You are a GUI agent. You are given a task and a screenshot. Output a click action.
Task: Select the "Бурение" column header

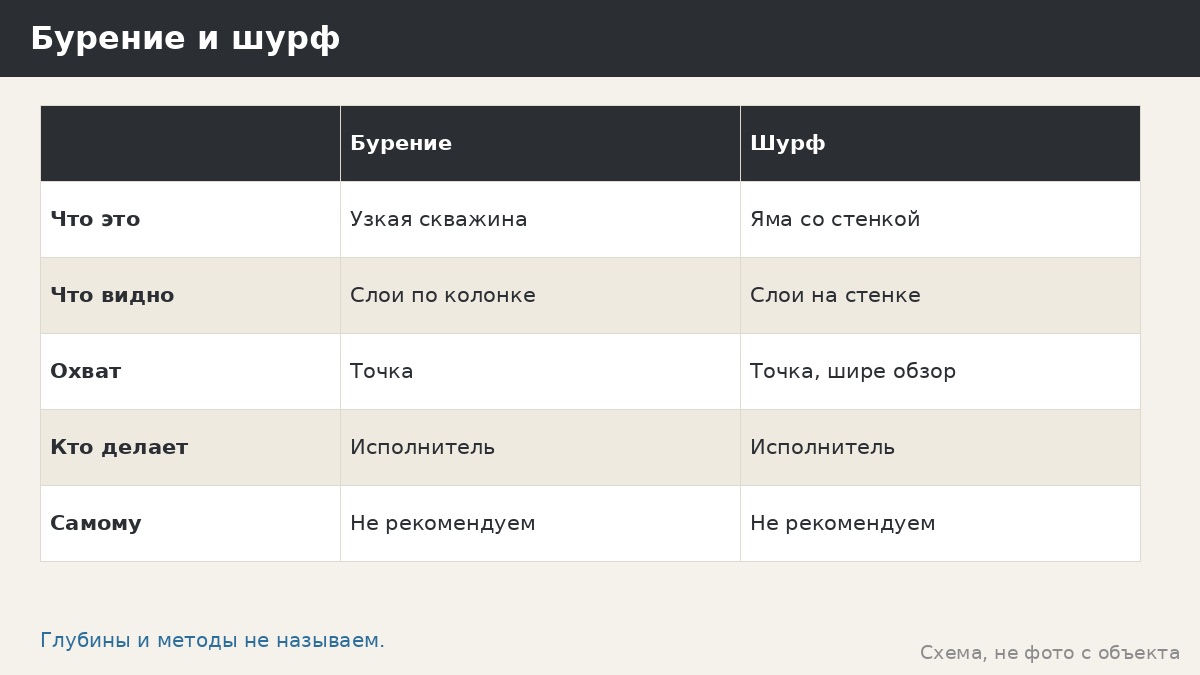coord(540,143)
